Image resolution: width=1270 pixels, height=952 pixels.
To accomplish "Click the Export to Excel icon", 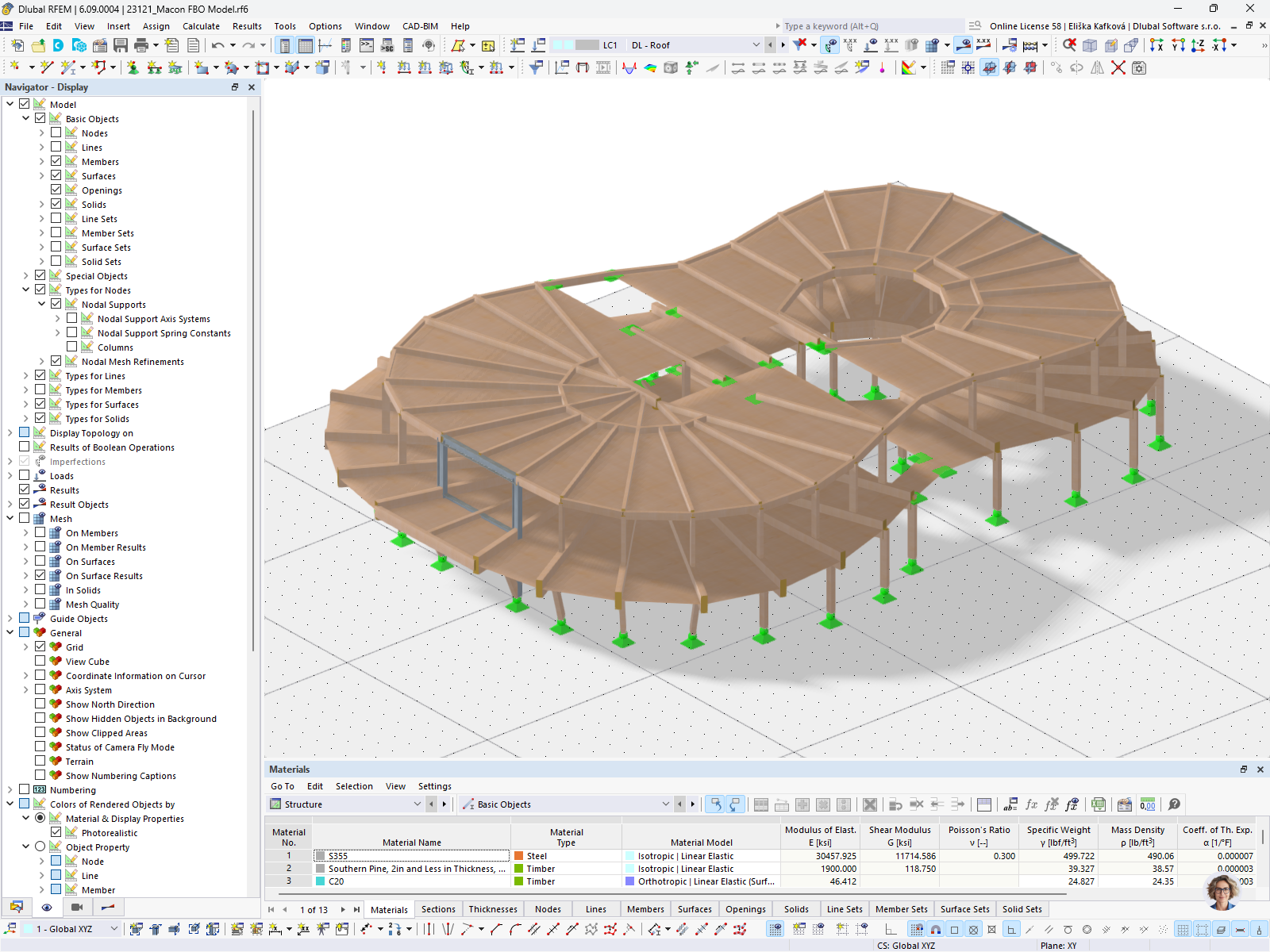I will pyautogui.click(x=1098, y=804).
